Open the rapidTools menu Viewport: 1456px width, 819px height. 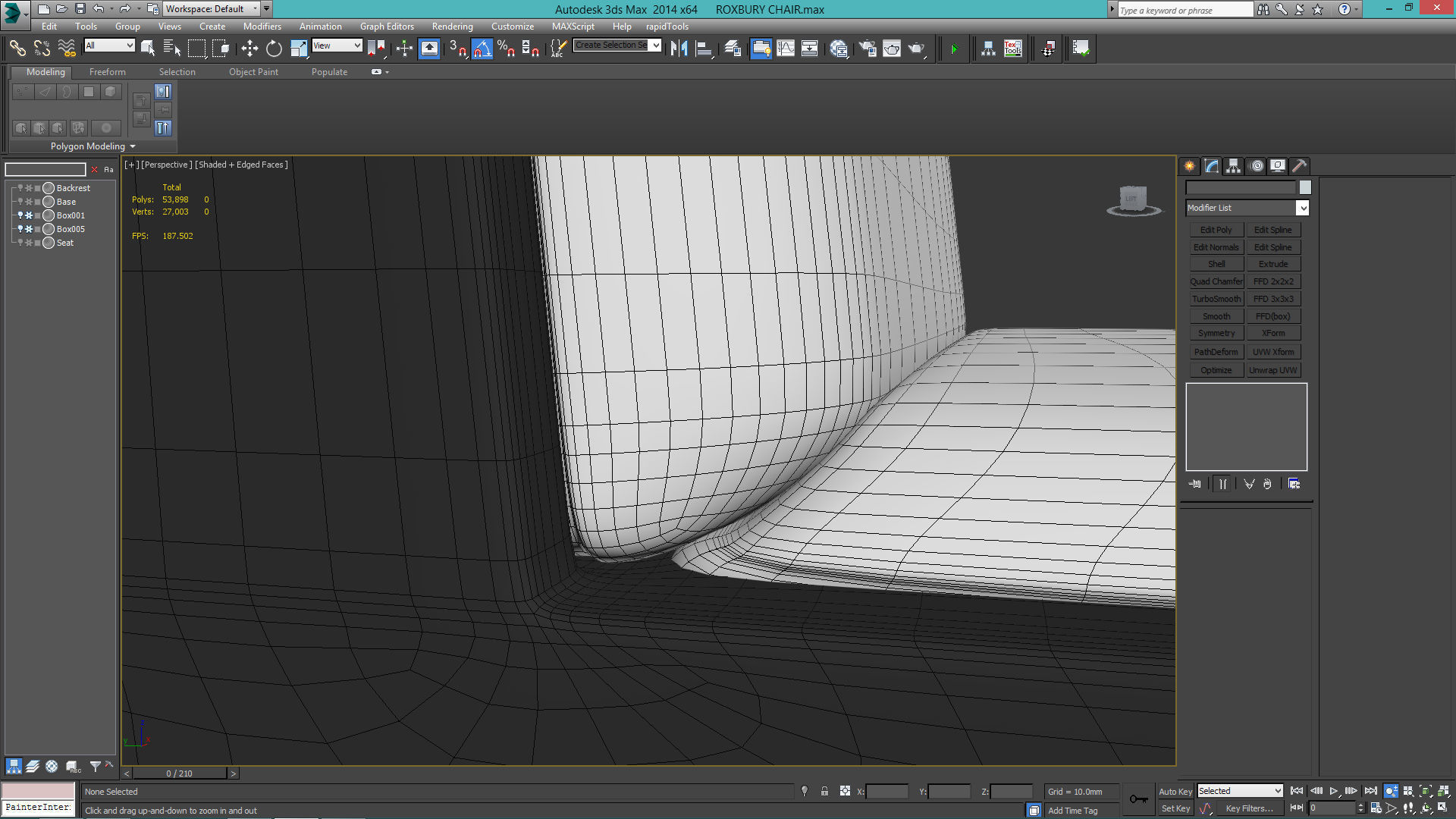[667, 27]
